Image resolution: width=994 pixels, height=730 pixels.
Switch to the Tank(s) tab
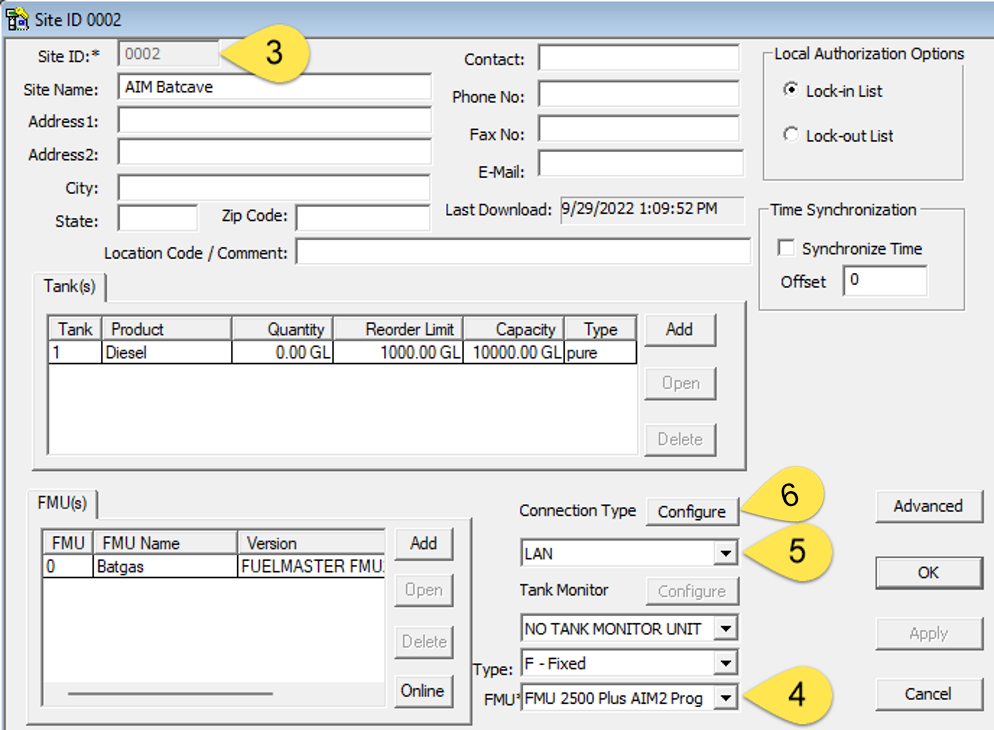(69, 286)
